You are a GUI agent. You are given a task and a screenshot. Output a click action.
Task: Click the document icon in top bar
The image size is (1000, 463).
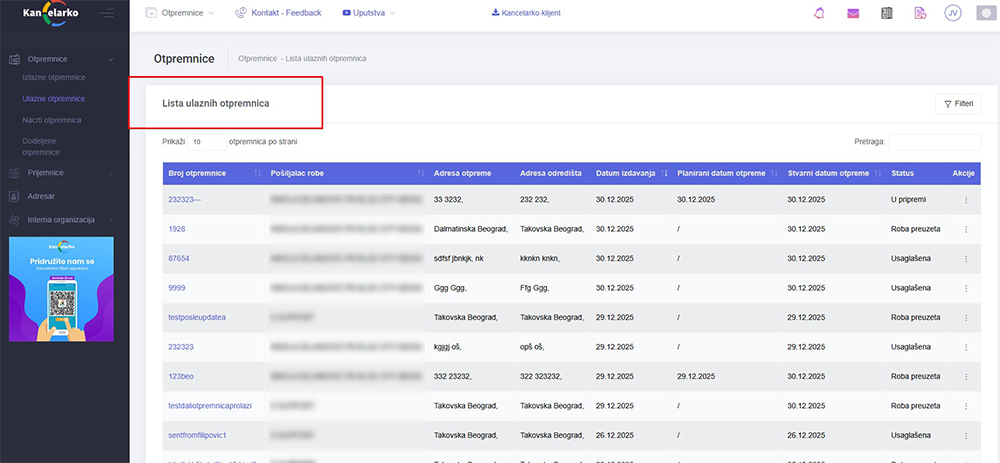919,13
